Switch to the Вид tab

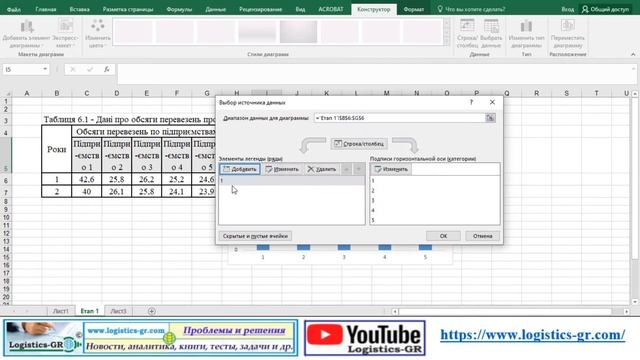(x=300, y=9)
